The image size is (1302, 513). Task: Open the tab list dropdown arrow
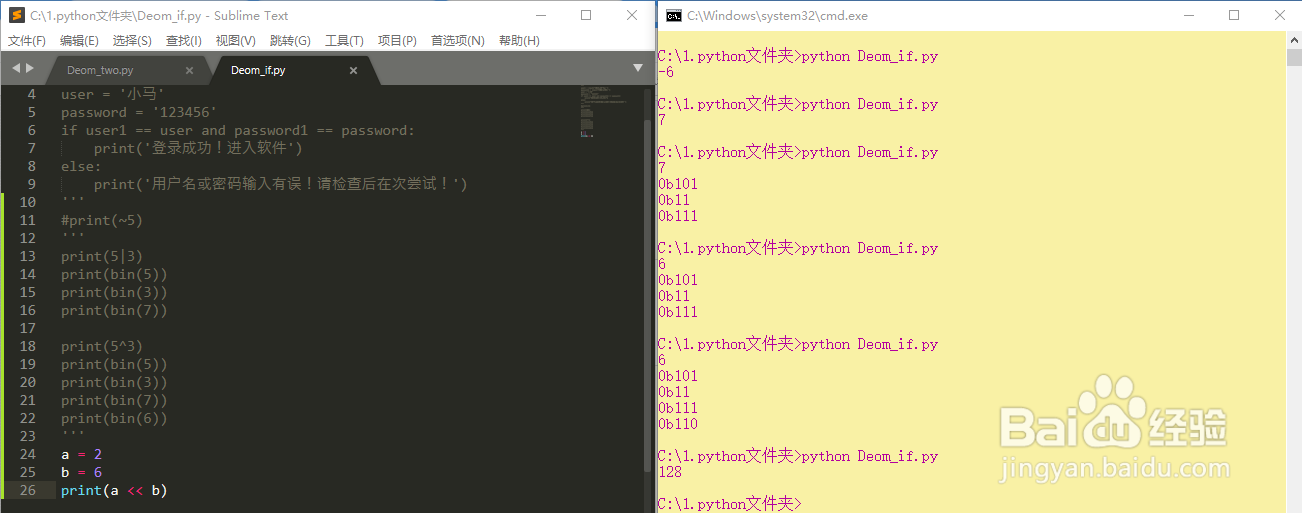coord(638,68)
